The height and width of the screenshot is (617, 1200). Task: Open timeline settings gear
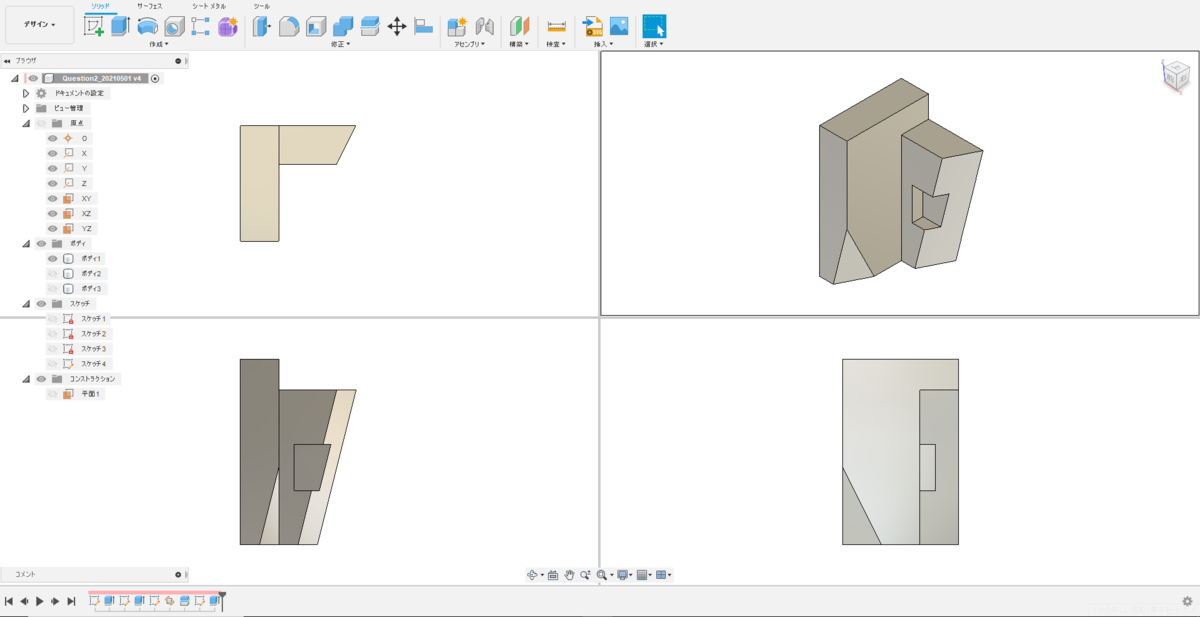pos(1187,602)
